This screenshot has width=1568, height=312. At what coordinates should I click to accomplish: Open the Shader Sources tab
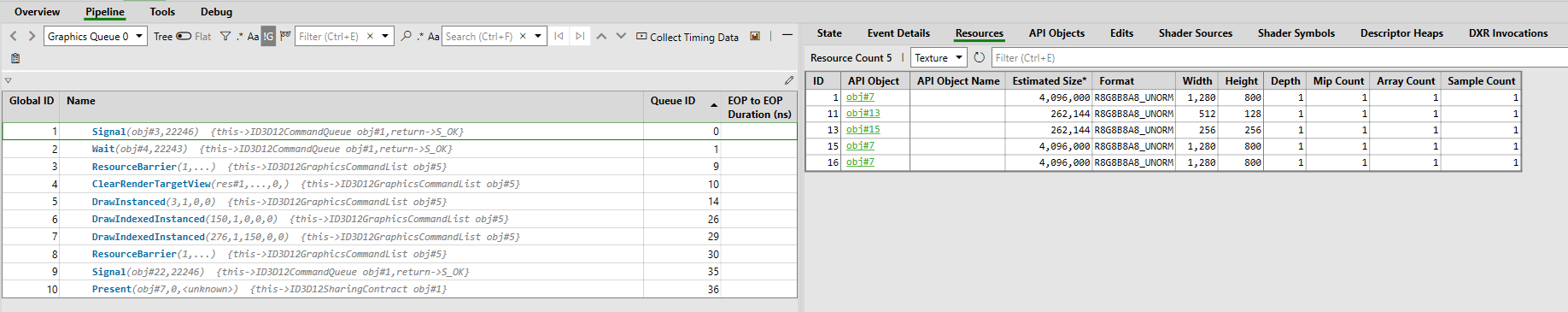point(1196,33)
